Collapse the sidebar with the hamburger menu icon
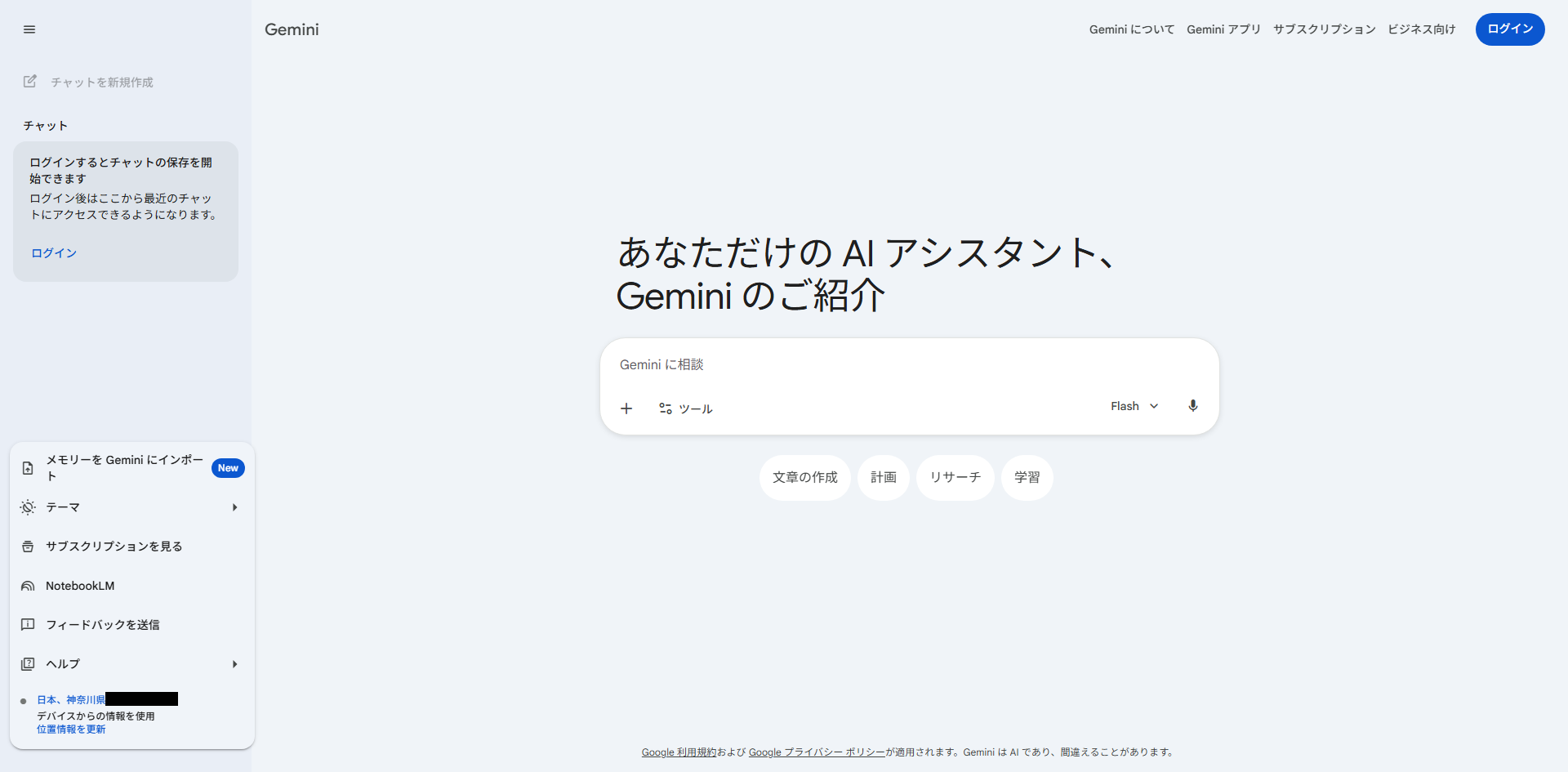1568x772 pixels. (x=29, y=29)
